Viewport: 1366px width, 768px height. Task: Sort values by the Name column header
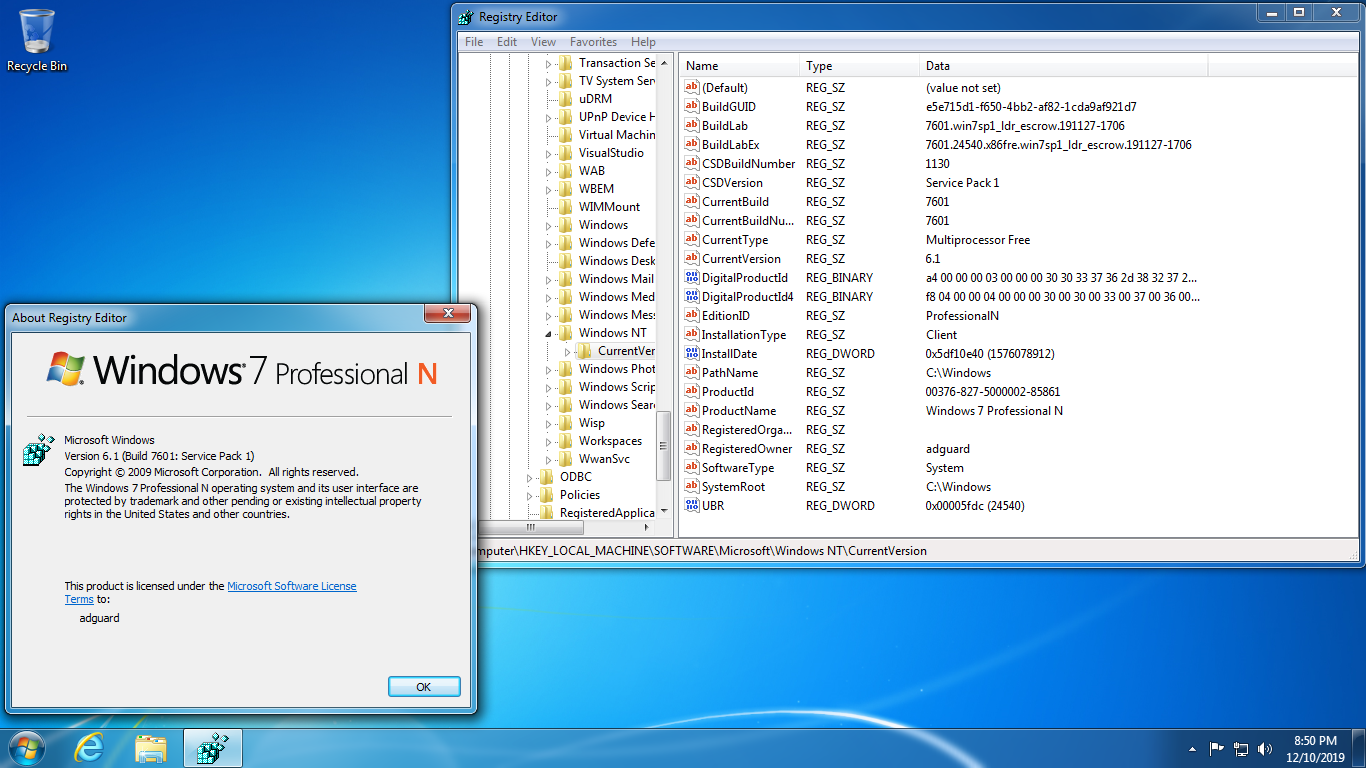click(x=740, y=66)
